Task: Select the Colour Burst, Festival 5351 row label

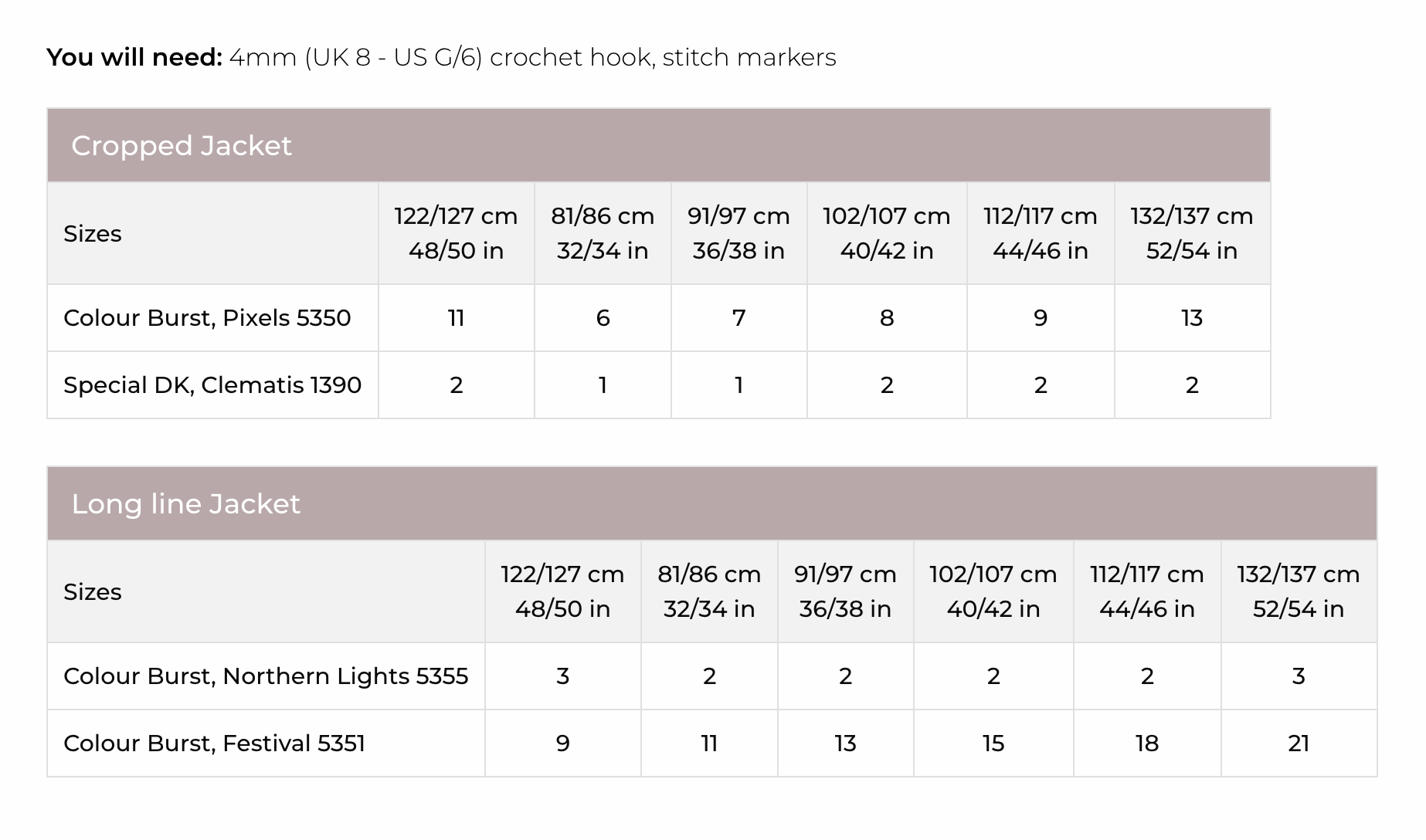Action: 214,743
